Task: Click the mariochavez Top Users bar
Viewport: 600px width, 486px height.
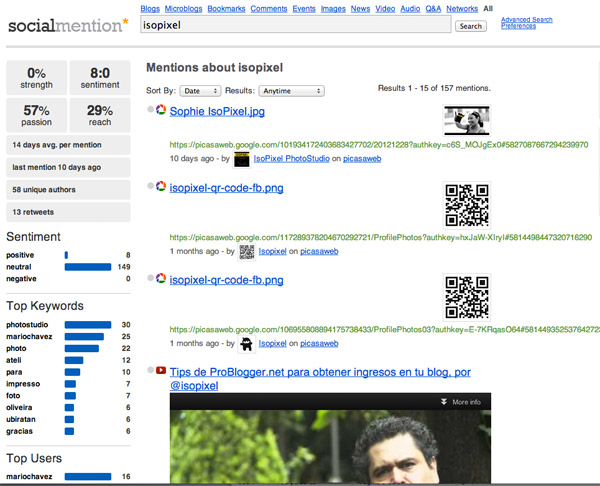Action: [x=88, y=476]
